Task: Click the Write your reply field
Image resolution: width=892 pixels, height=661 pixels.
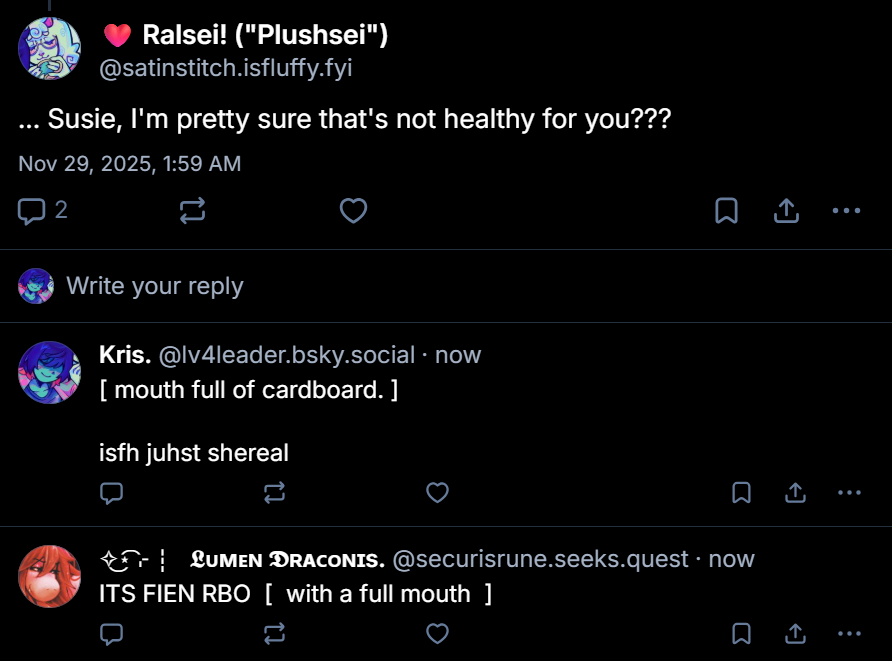Action: click(x=155, y=286)
